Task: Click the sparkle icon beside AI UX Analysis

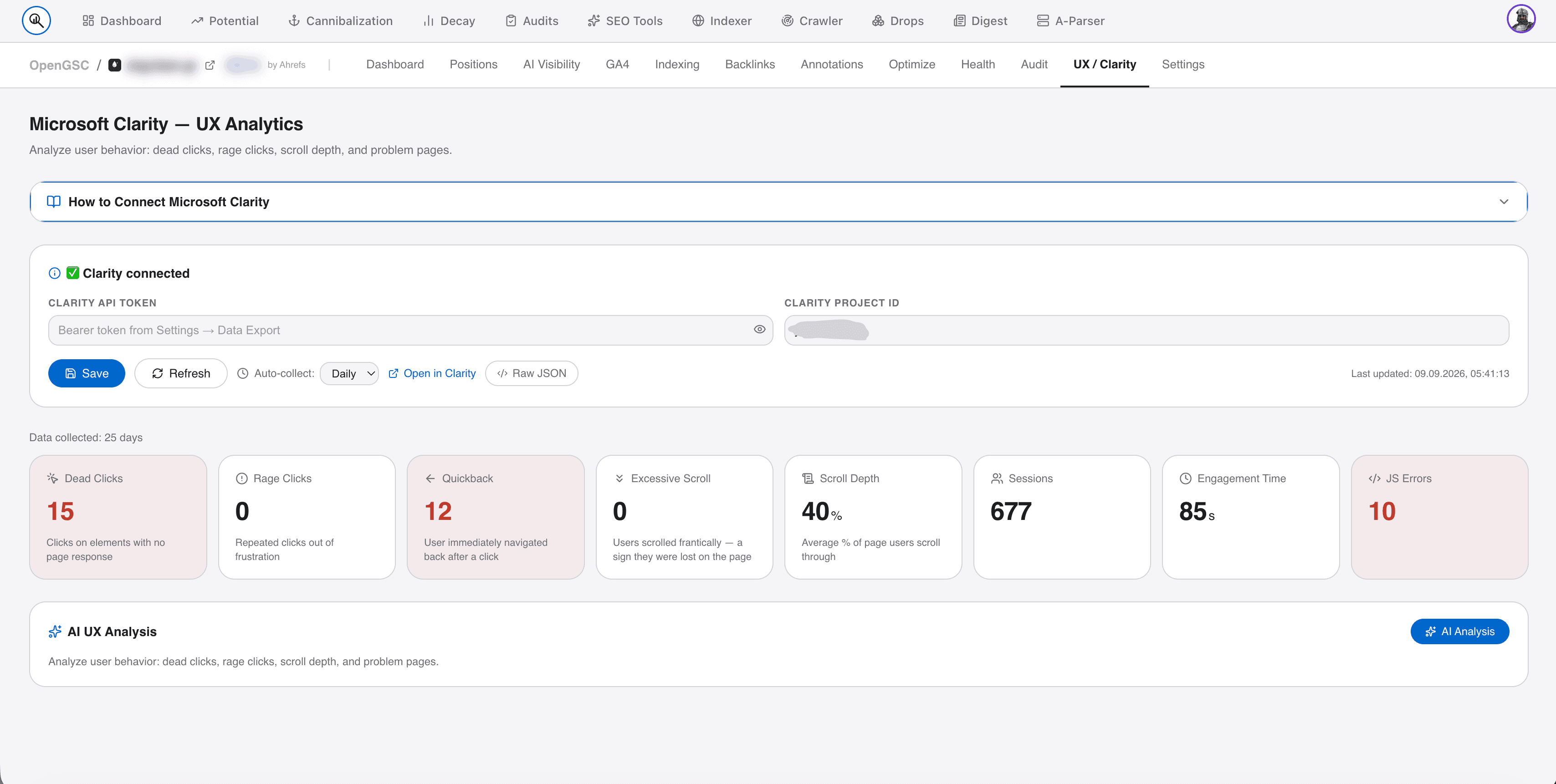Action: point(55,631)
